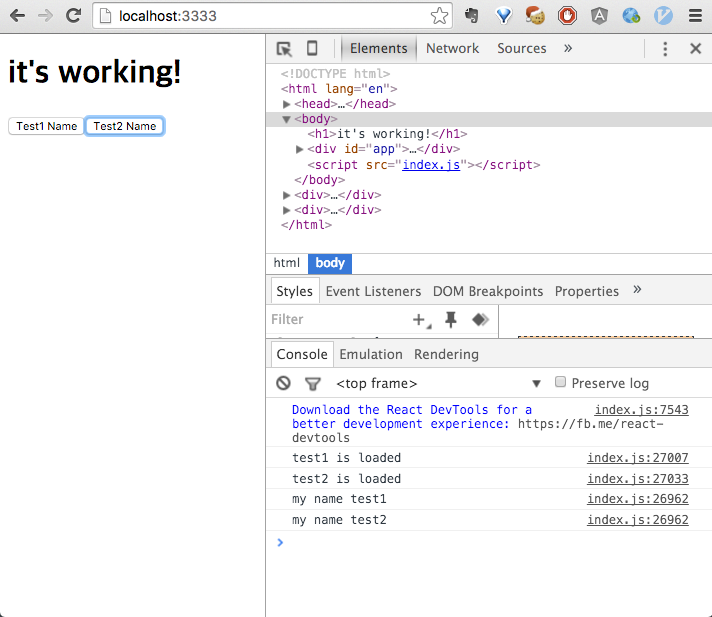This screenshot has height=617, width=712.
Task: Show more DevTools tabs chevron
Action: [568, 48]
